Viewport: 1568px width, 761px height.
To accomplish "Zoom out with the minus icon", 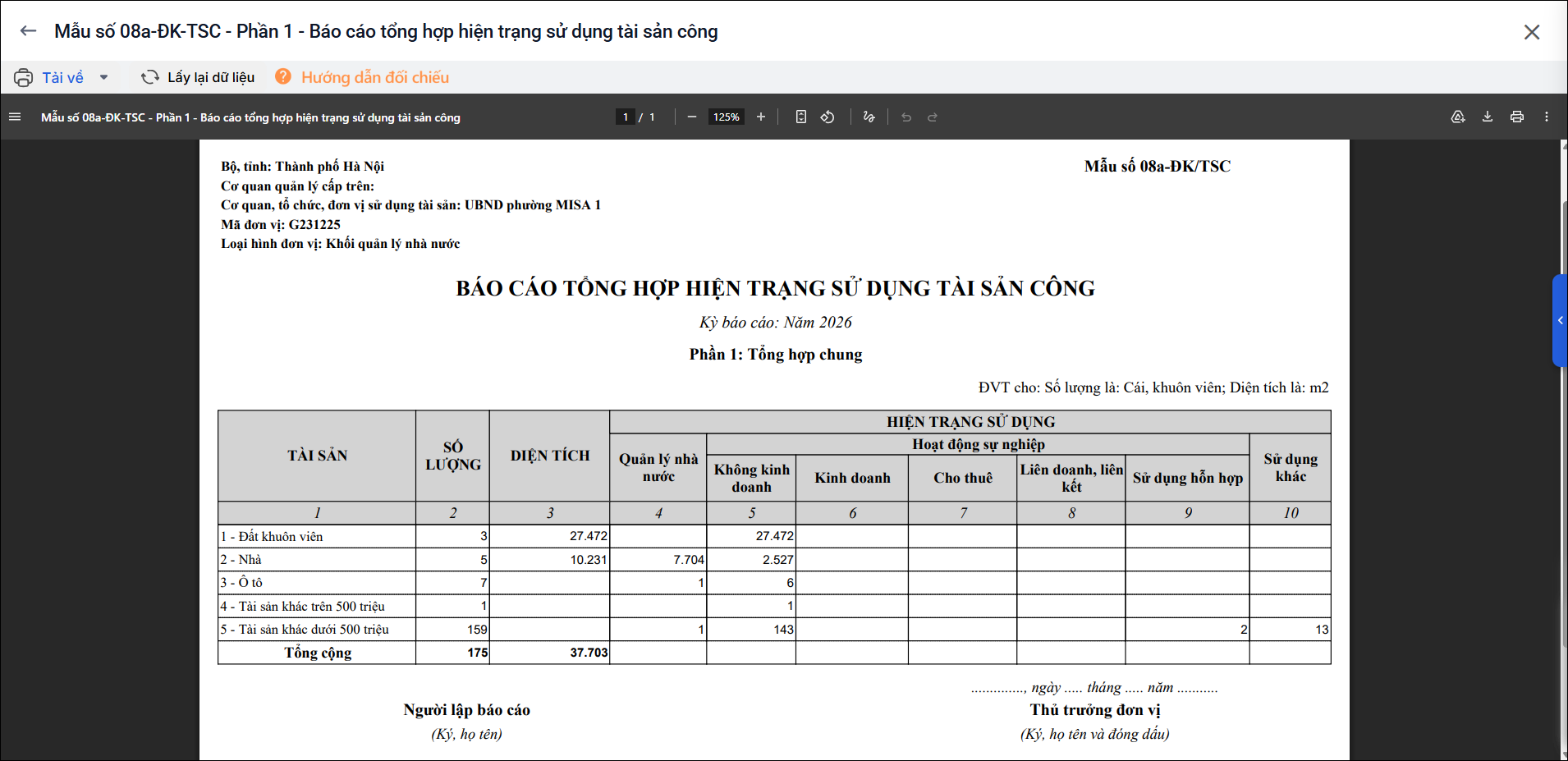I will tap(692, 117).
